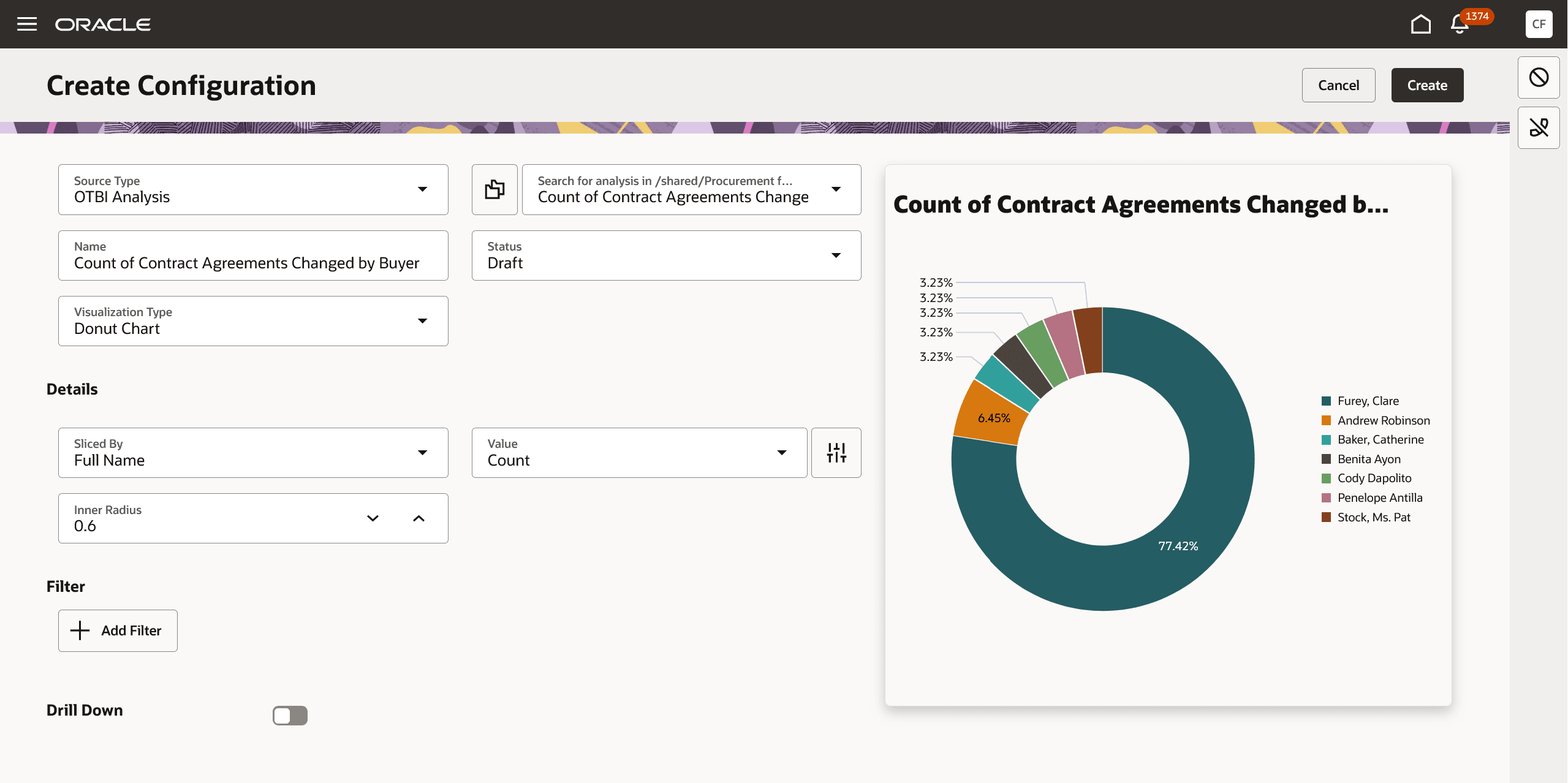Click Add Filter
The height and width of the screenshot is (783, 1568).
click(x=118, y=630)
